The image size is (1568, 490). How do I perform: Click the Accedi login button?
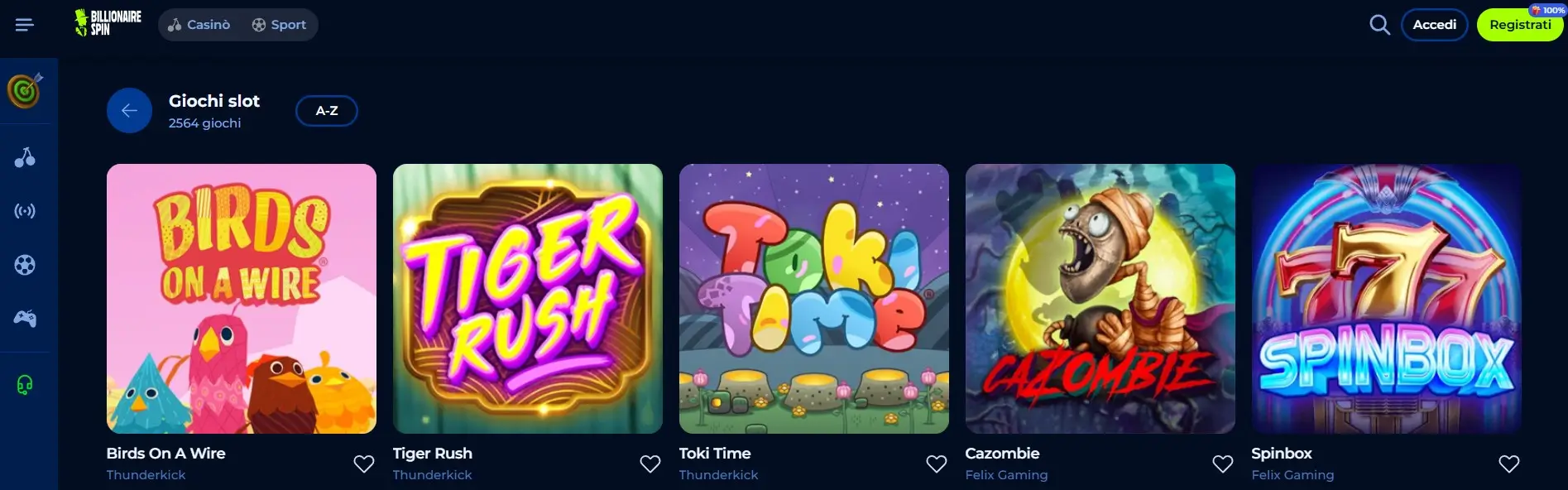click(x=1434, y=25)
